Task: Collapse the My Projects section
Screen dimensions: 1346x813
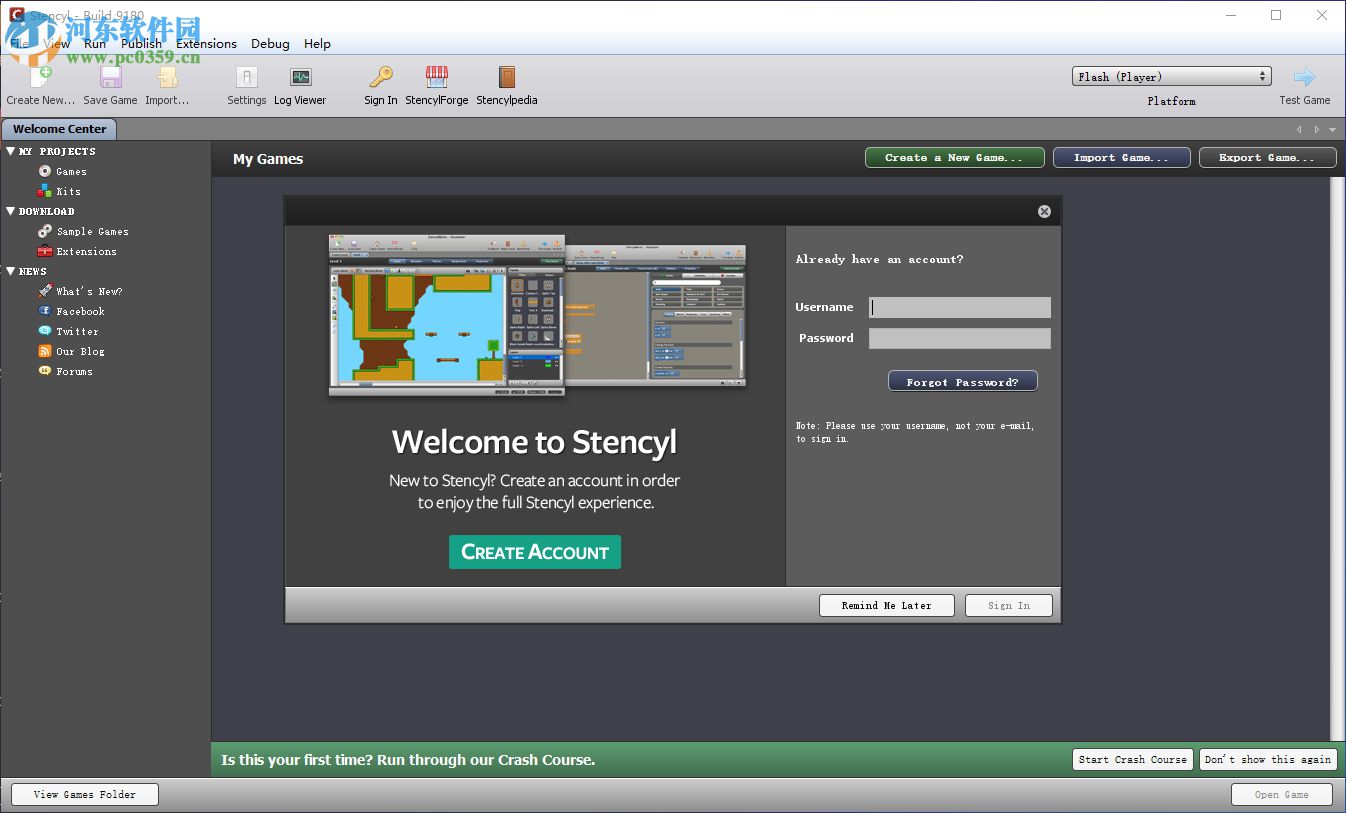Action: tap(11, 151)
